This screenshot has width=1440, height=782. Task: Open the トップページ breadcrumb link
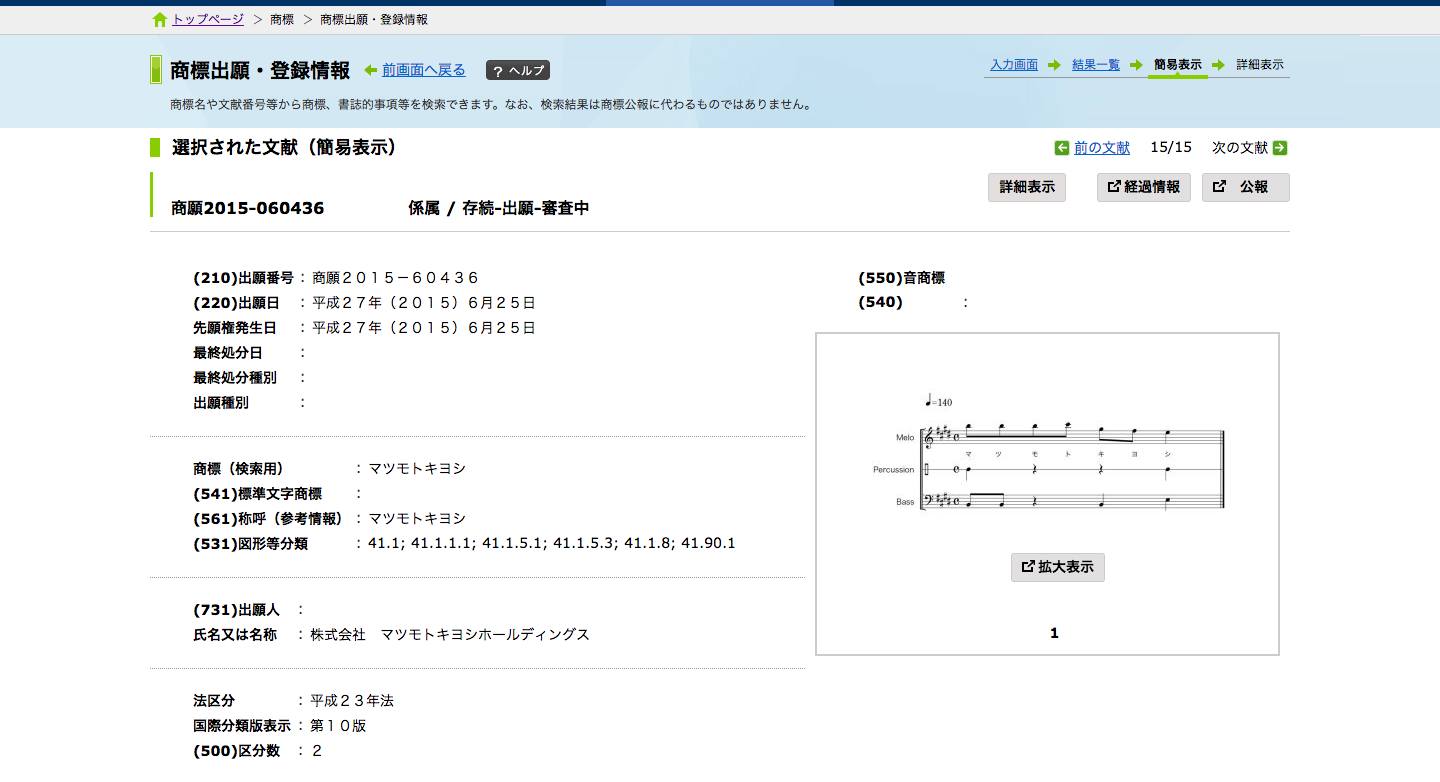tap(205, 18)
